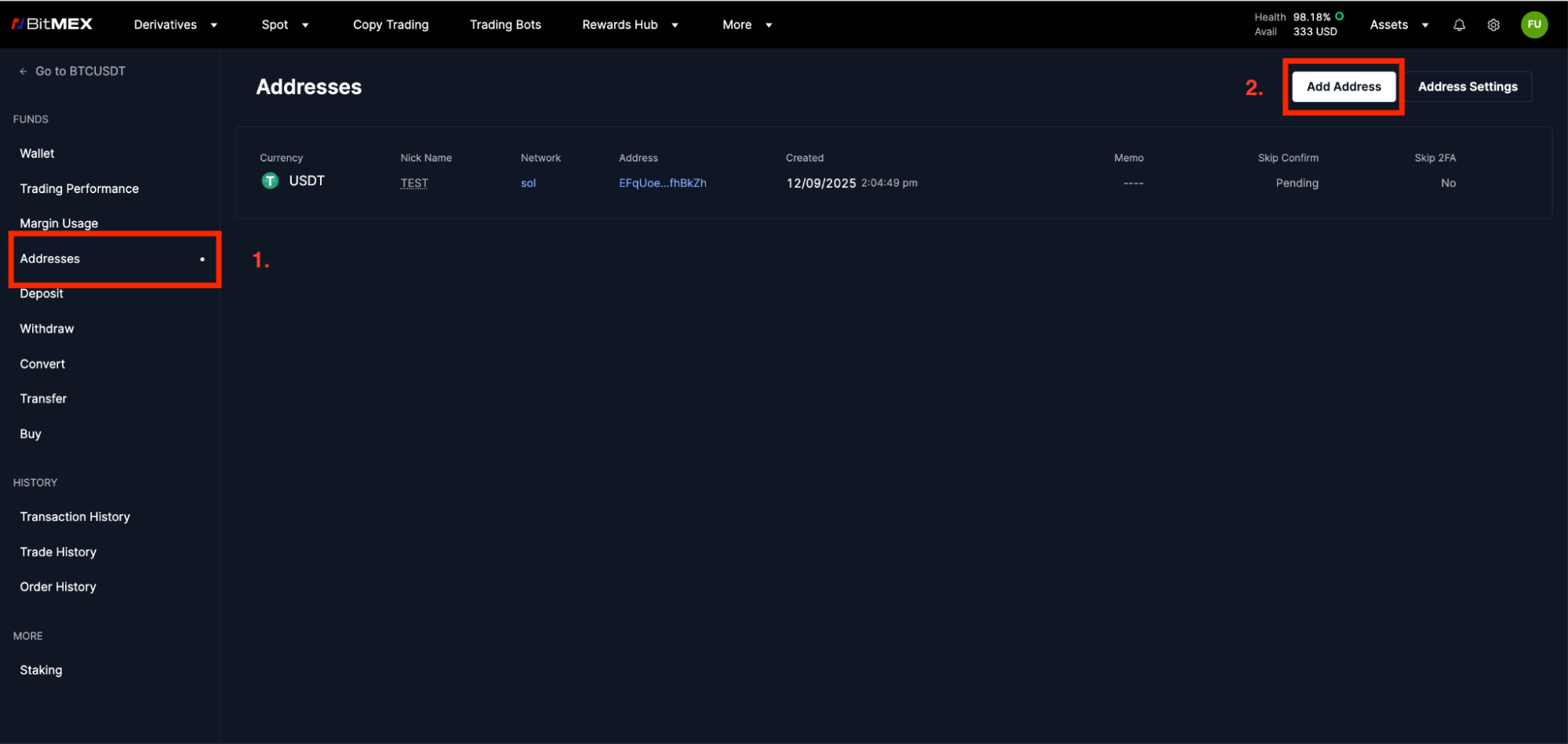The image size is (1568, 744).
Task: Click the FU user avatar
Action: click(1533, 24)
